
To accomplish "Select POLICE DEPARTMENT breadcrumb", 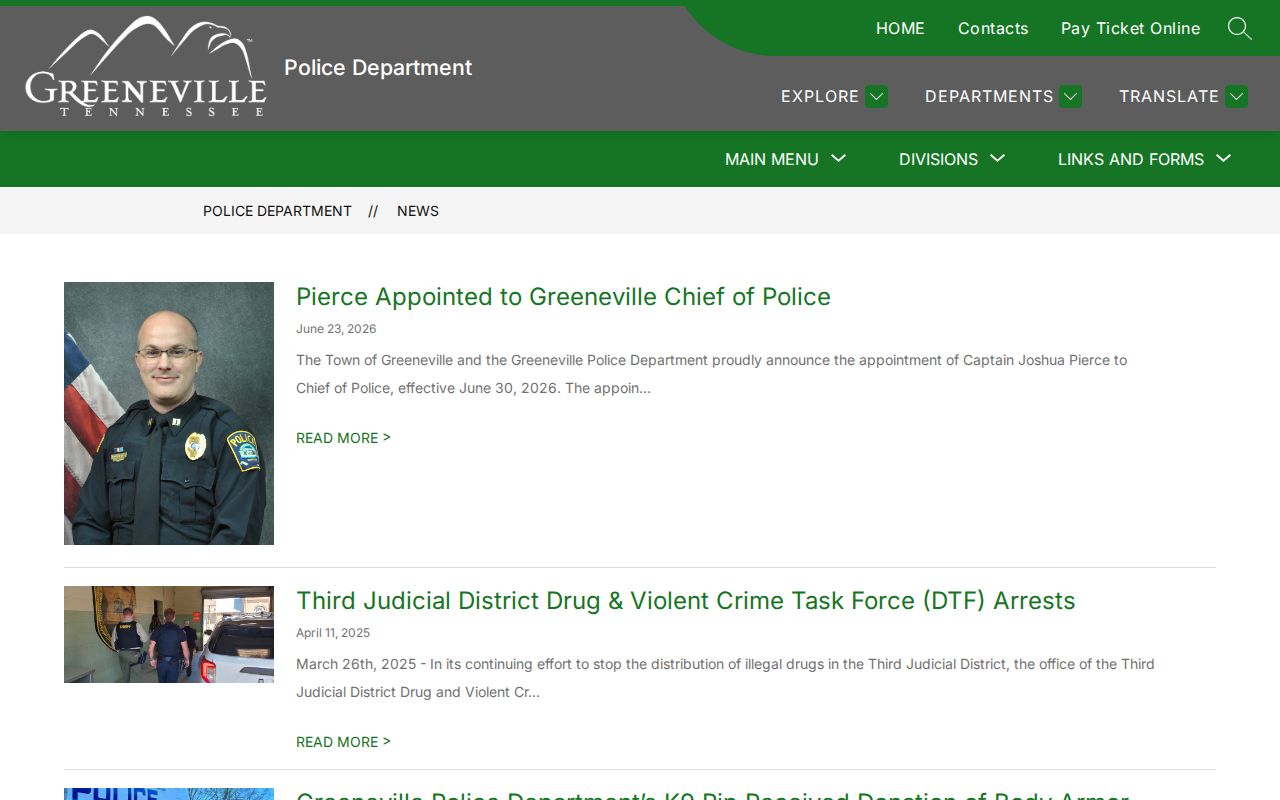I will pos(277,211).
